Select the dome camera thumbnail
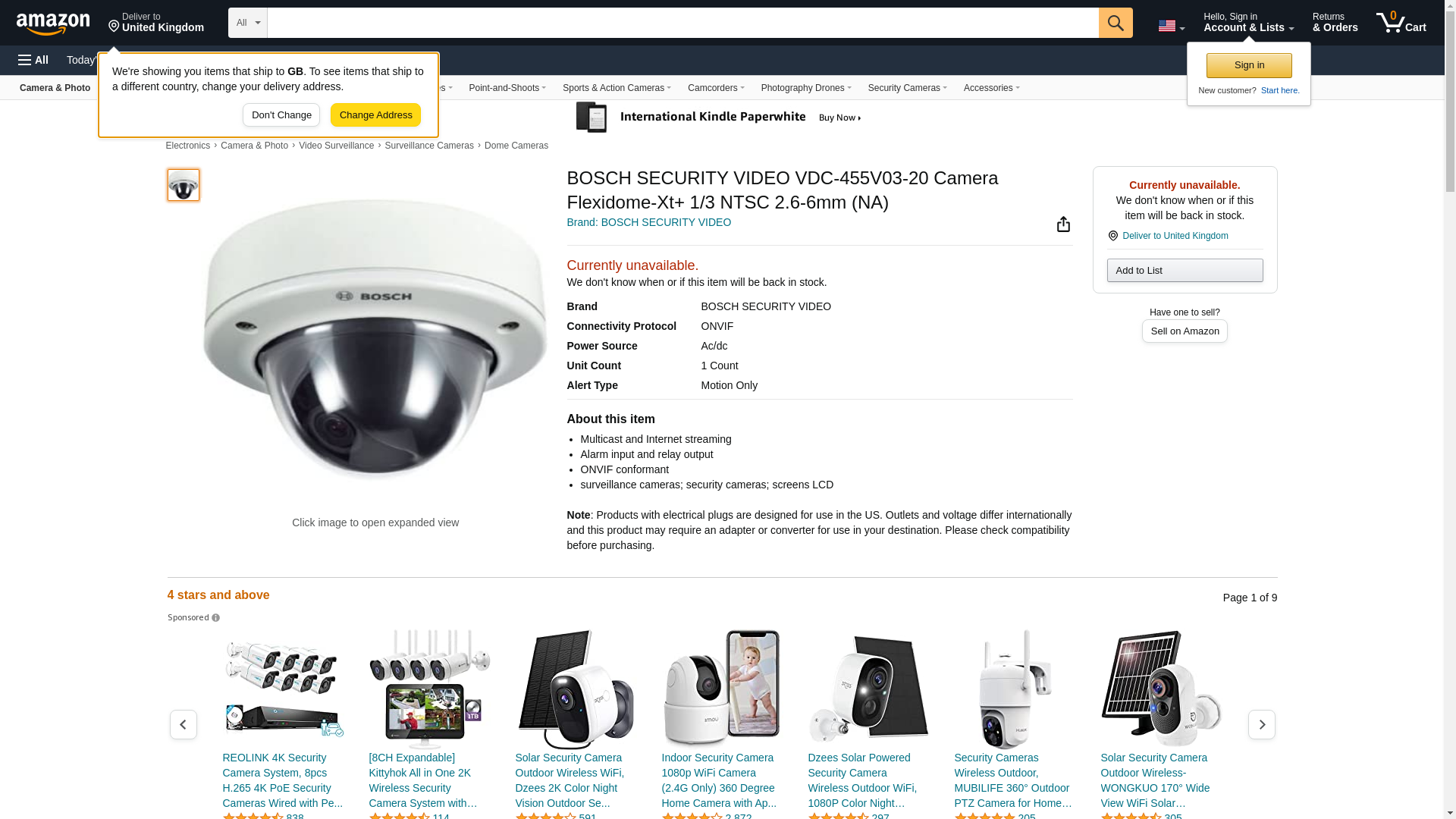Screen dimensions: 1456x819 pos(184,185)
